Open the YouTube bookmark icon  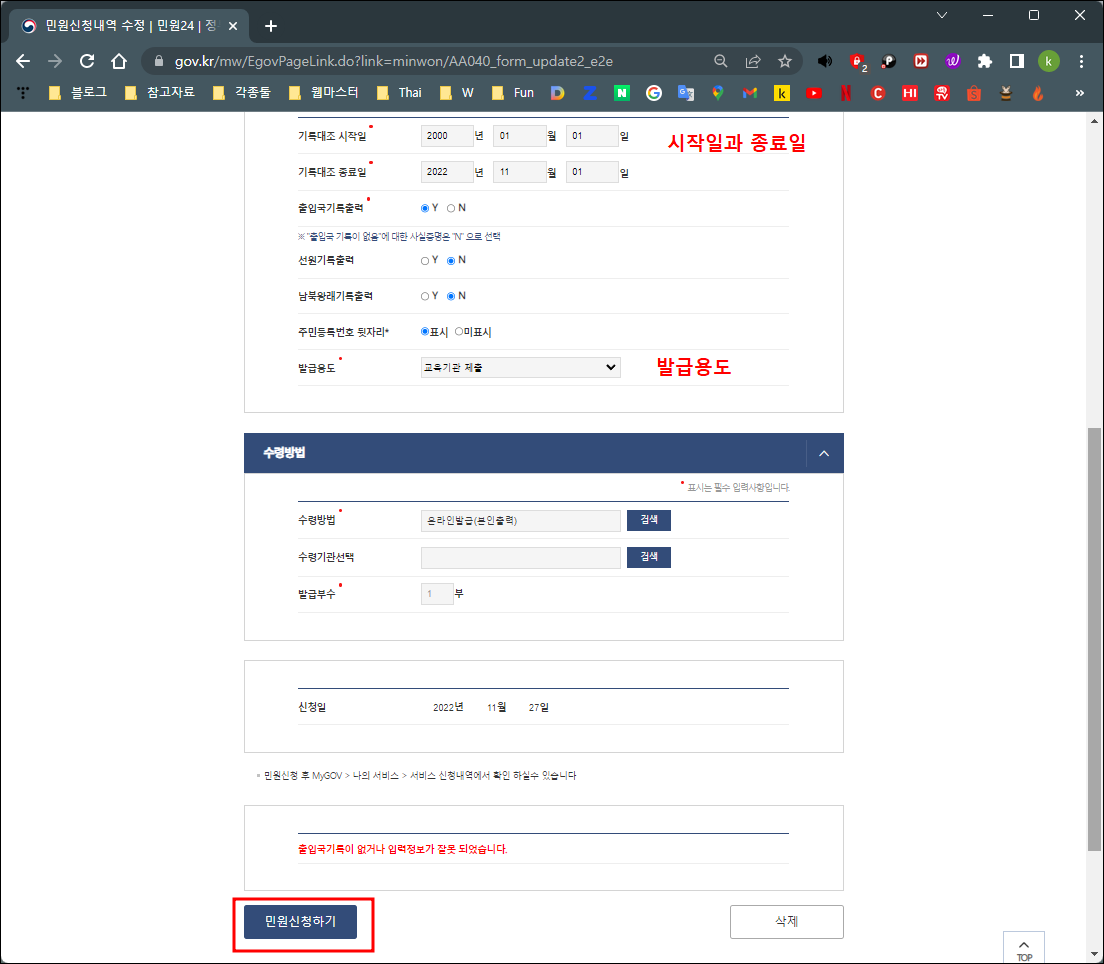point(814,93)
